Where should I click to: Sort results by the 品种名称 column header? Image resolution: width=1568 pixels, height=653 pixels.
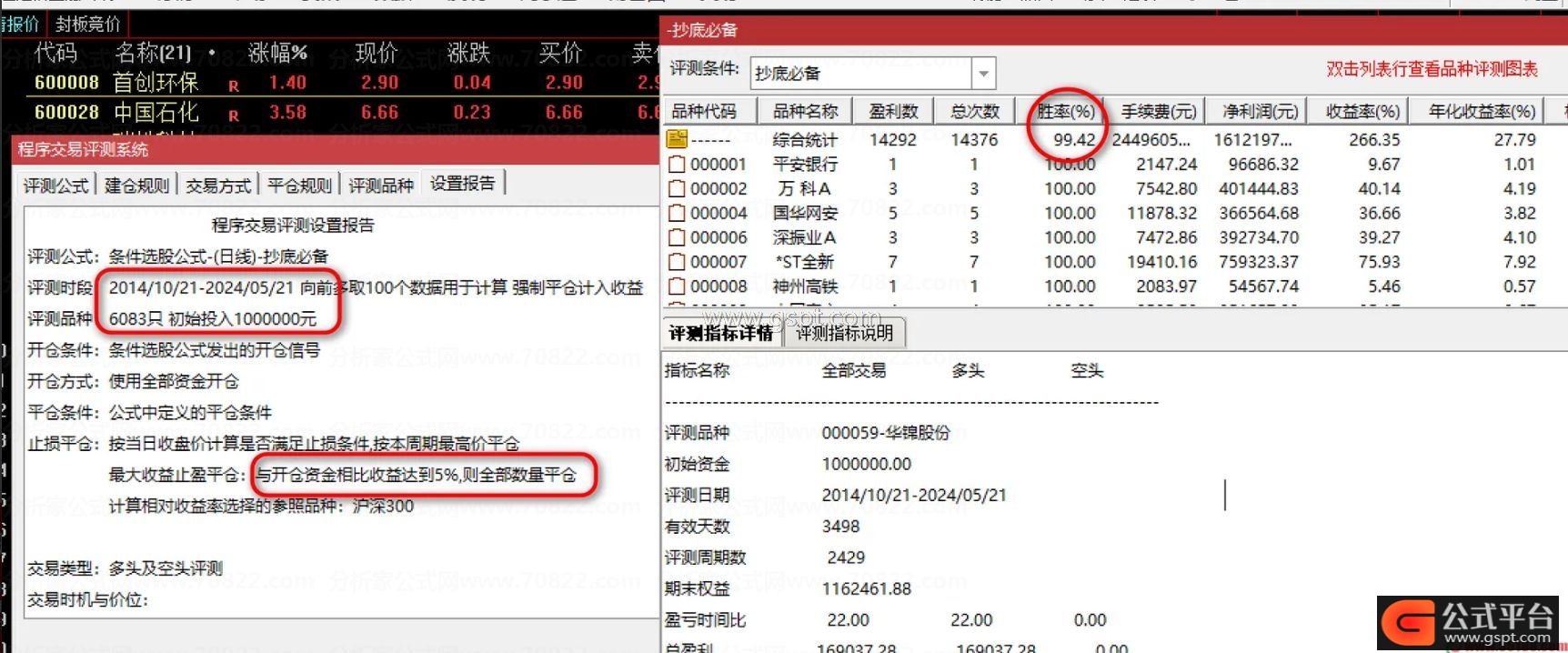pyautogui.click(x=806, y=111)
